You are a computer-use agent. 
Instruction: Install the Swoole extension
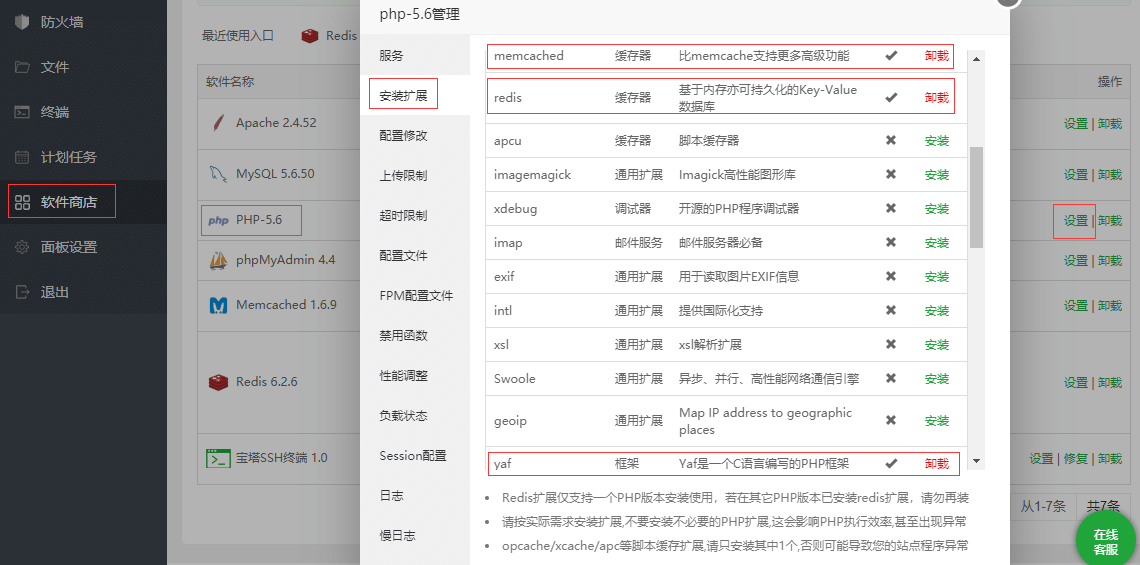click(x=937, y=379)
